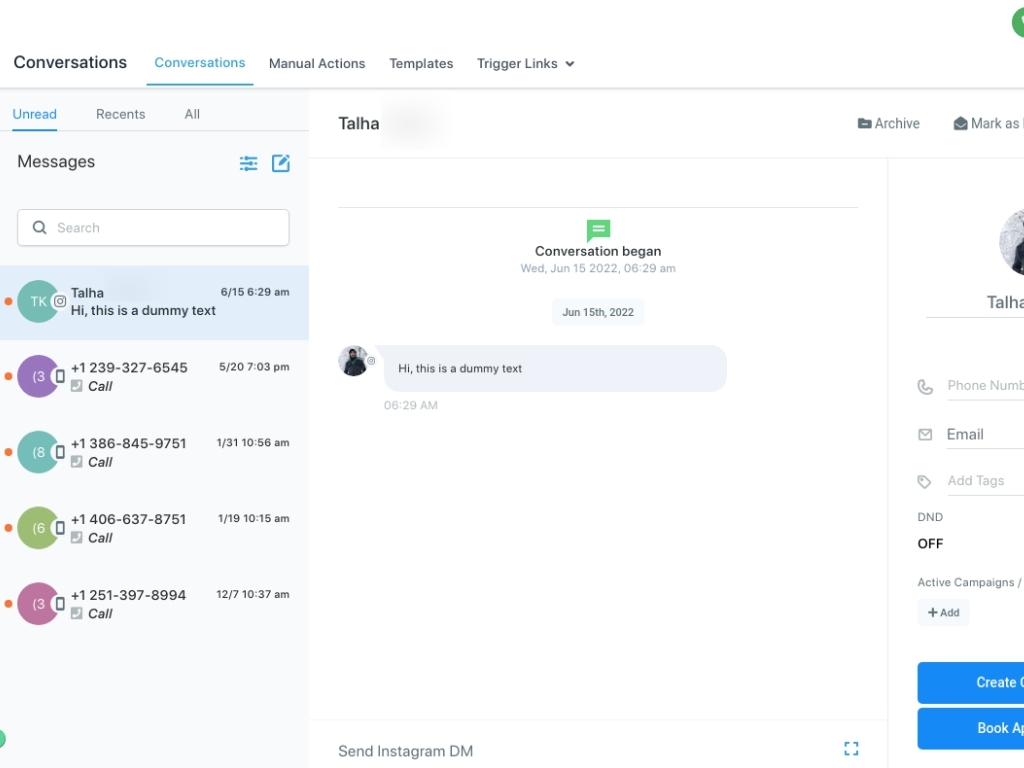Image resolution: width=1024 pixels, height=768 pixels.
Task: Click the green Conversation began chat icon
Action: [x=598, y=230]
